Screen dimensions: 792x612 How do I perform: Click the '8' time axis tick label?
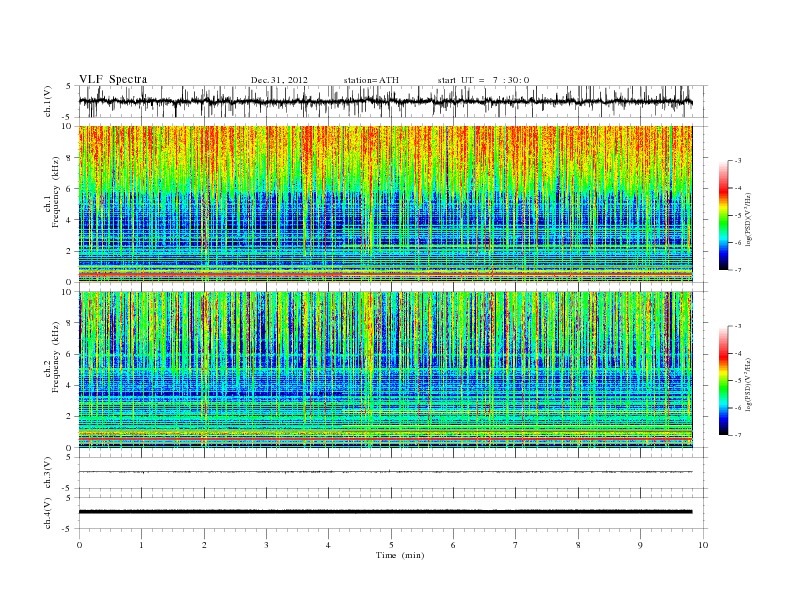(578, 545)
